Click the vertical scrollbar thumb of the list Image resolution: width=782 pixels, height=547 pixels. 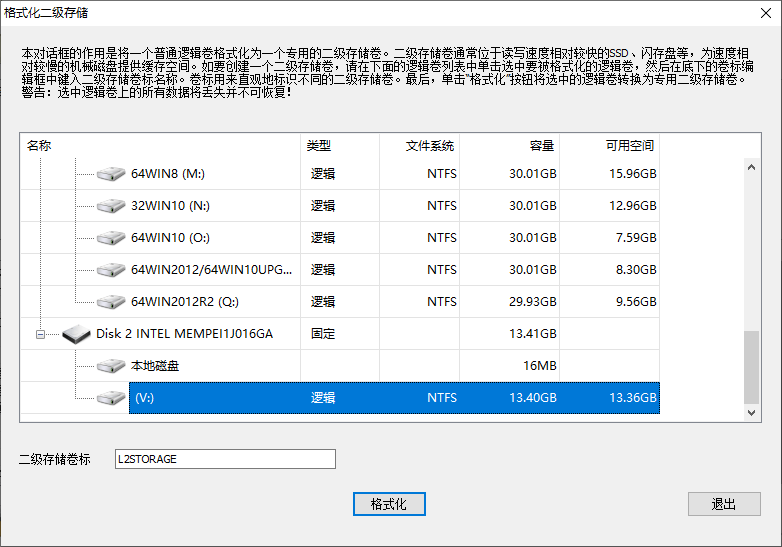coord(752,367)
